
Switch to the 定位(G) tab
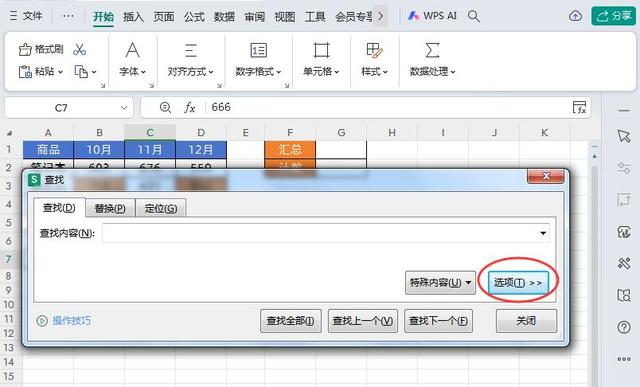coord(161,209)
